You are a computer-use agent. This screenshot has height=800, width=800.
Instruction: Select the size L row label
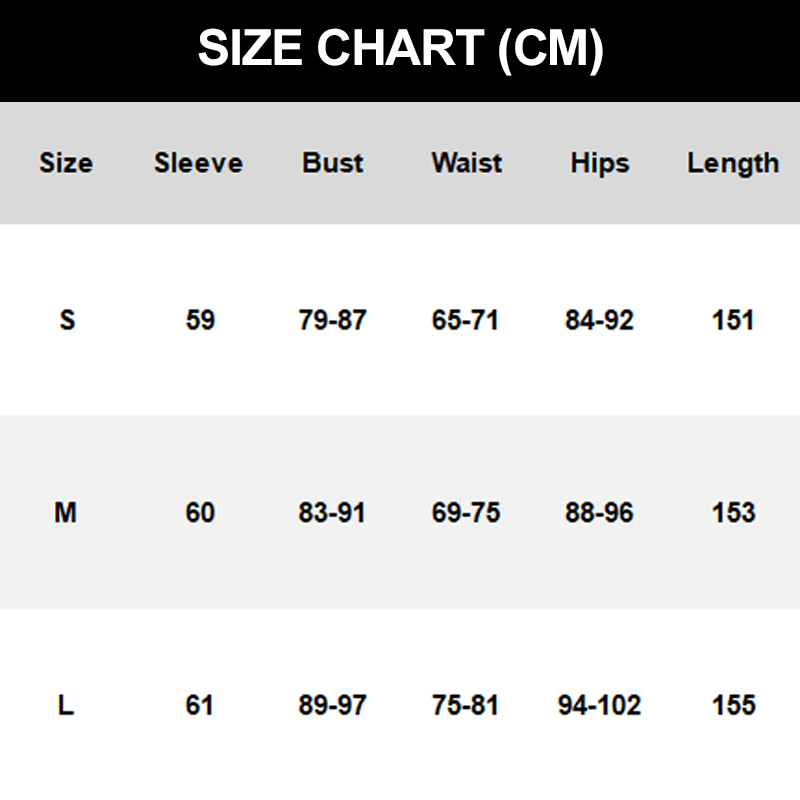pyautogui.click(x=66, y=705)
